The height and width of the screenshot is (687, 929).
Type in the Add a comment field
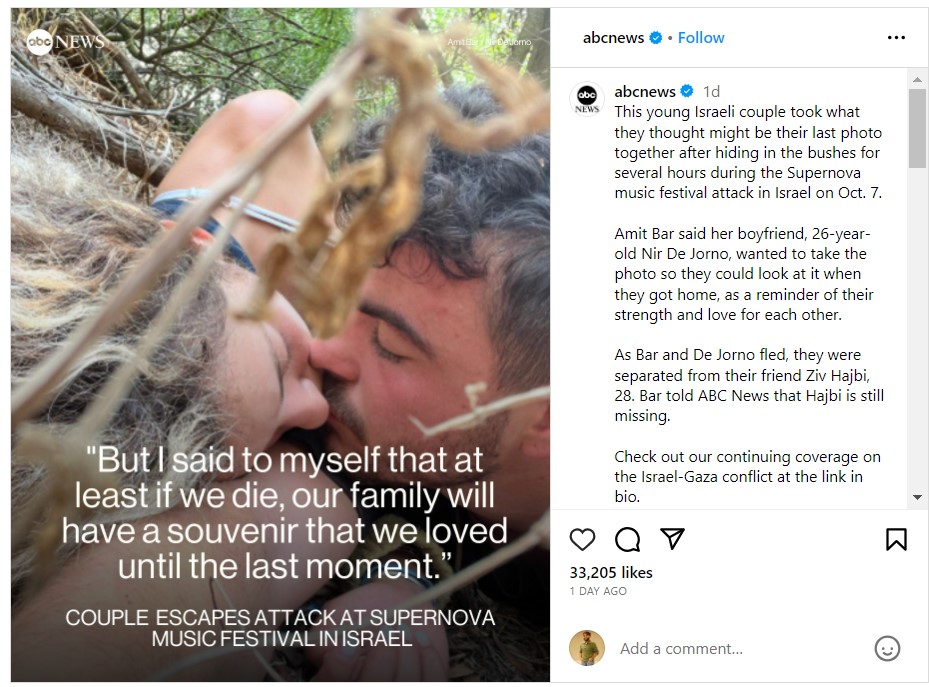[740, 649]
